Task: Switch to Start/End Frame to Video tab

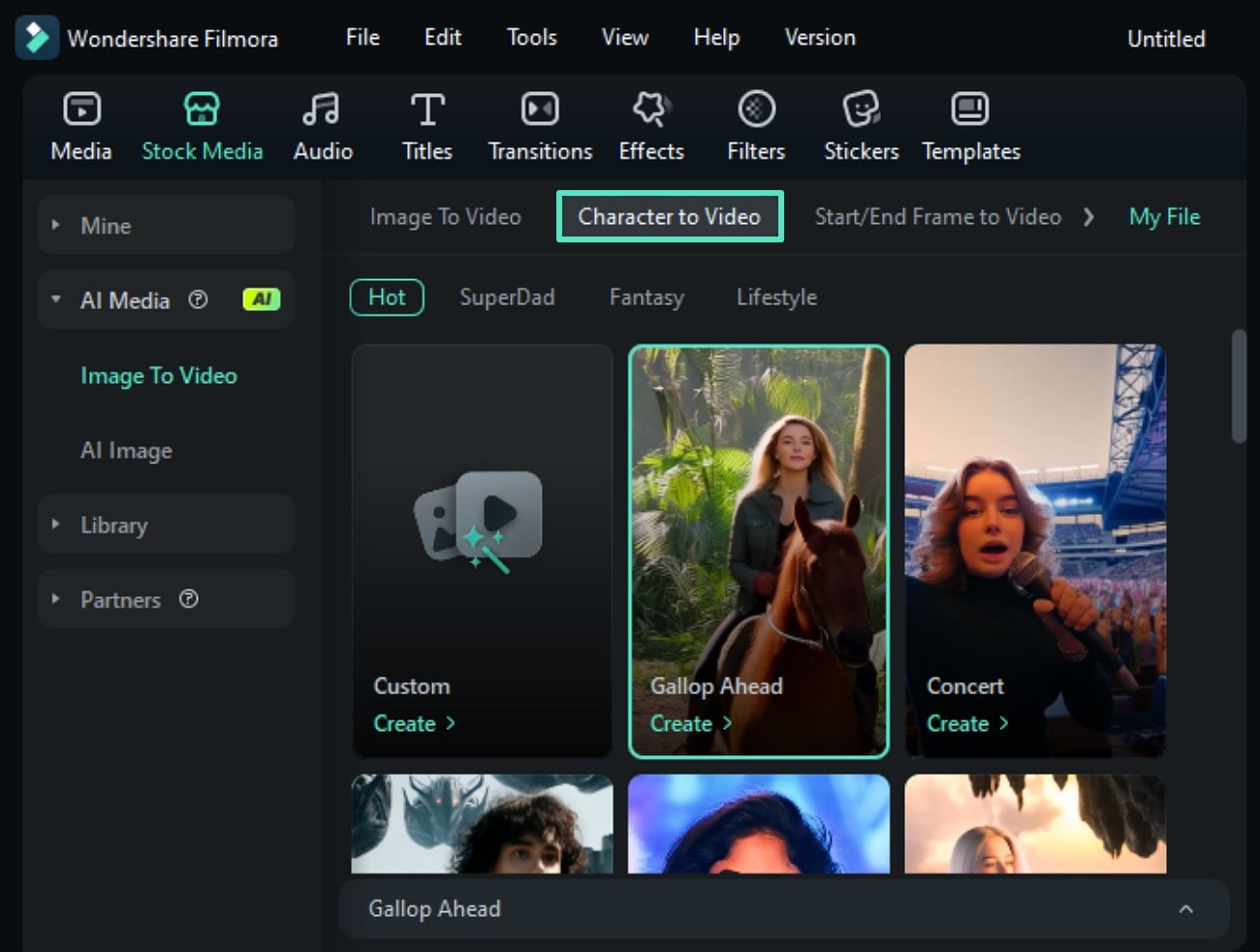Action: (x=937, y=216)
